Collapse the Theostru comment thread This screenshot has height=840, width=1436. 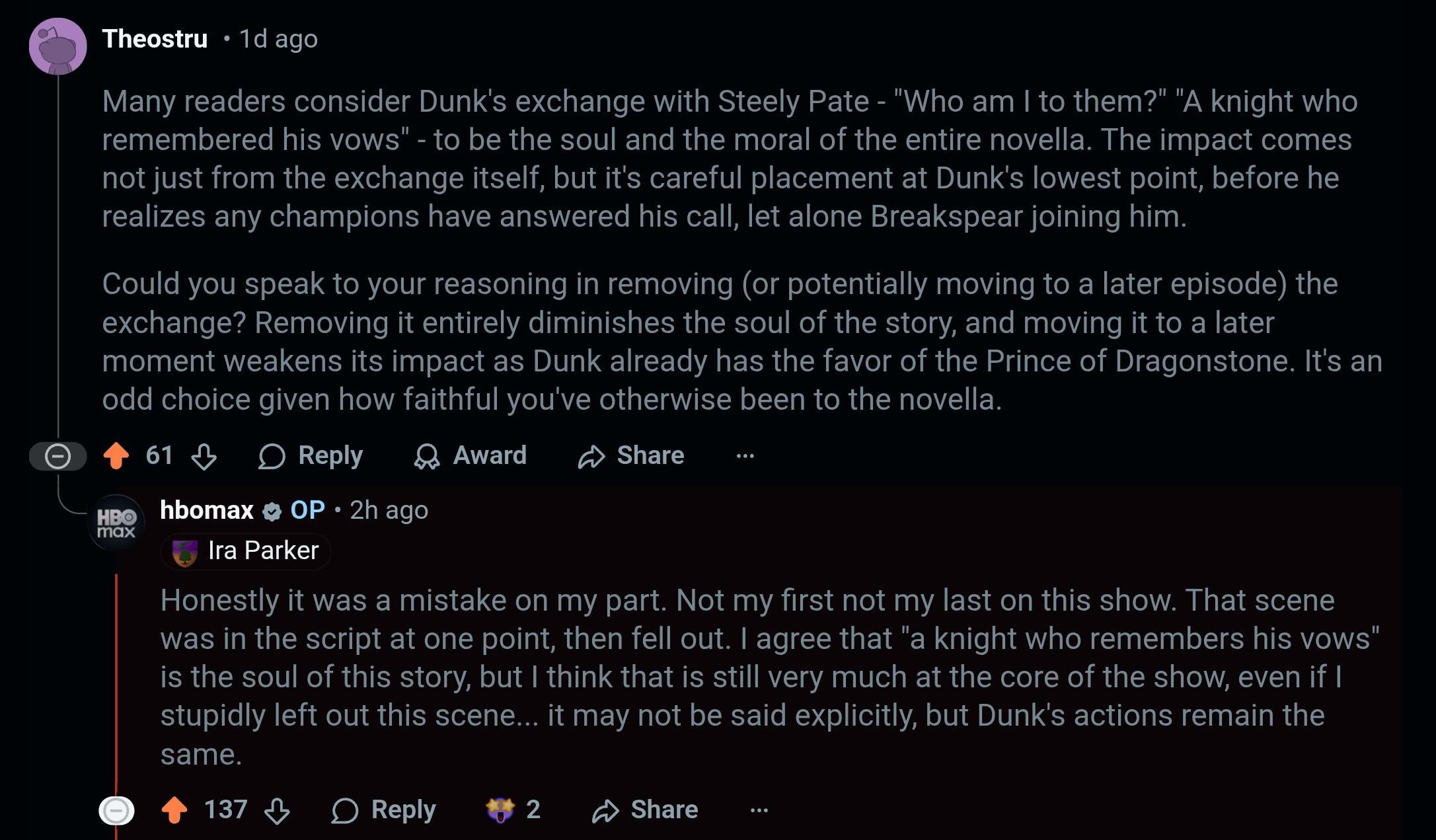pos(57,456)
